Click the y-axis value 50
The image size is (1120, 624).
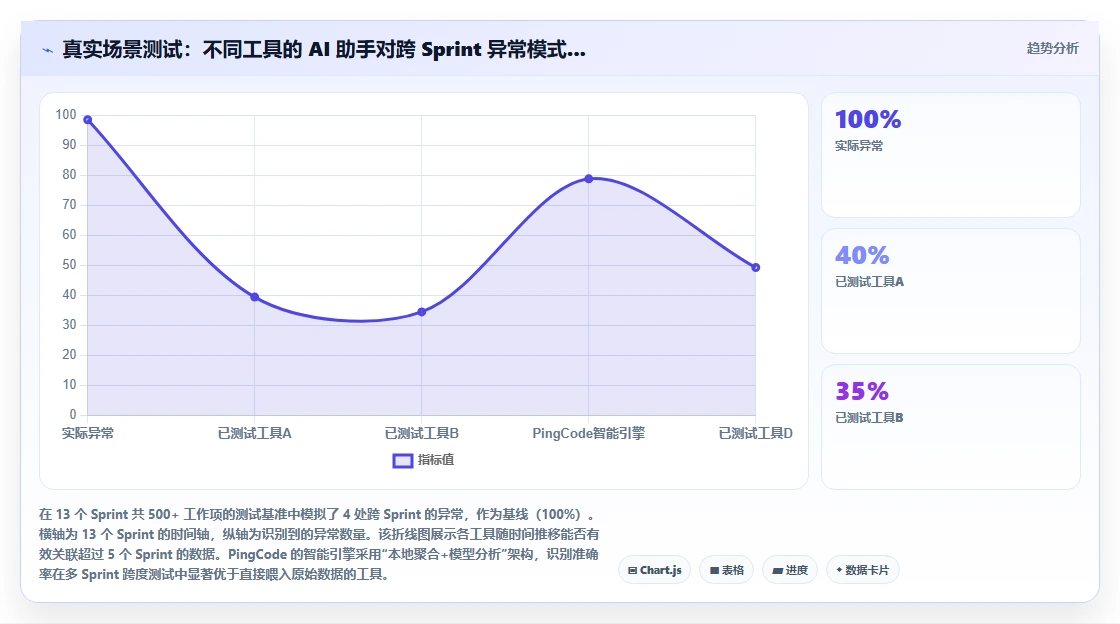[x=69, y=264]
